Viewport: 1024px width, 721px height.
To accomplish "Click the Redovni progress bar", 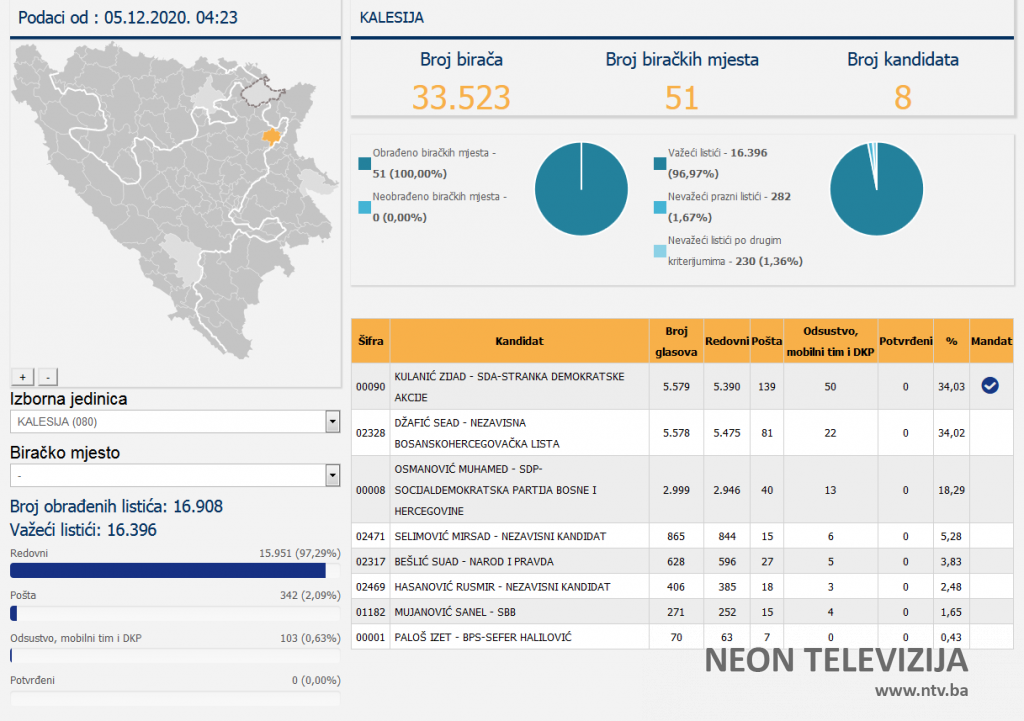I will (168, 571).
